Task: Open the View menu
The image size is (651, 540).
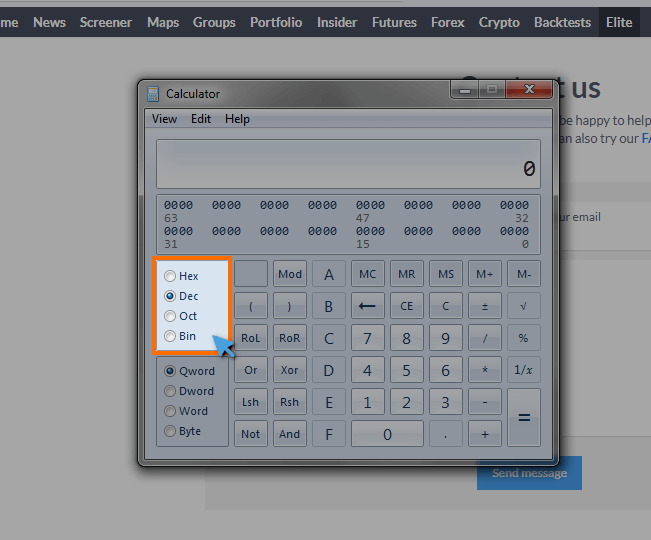Action: point(164,119)
